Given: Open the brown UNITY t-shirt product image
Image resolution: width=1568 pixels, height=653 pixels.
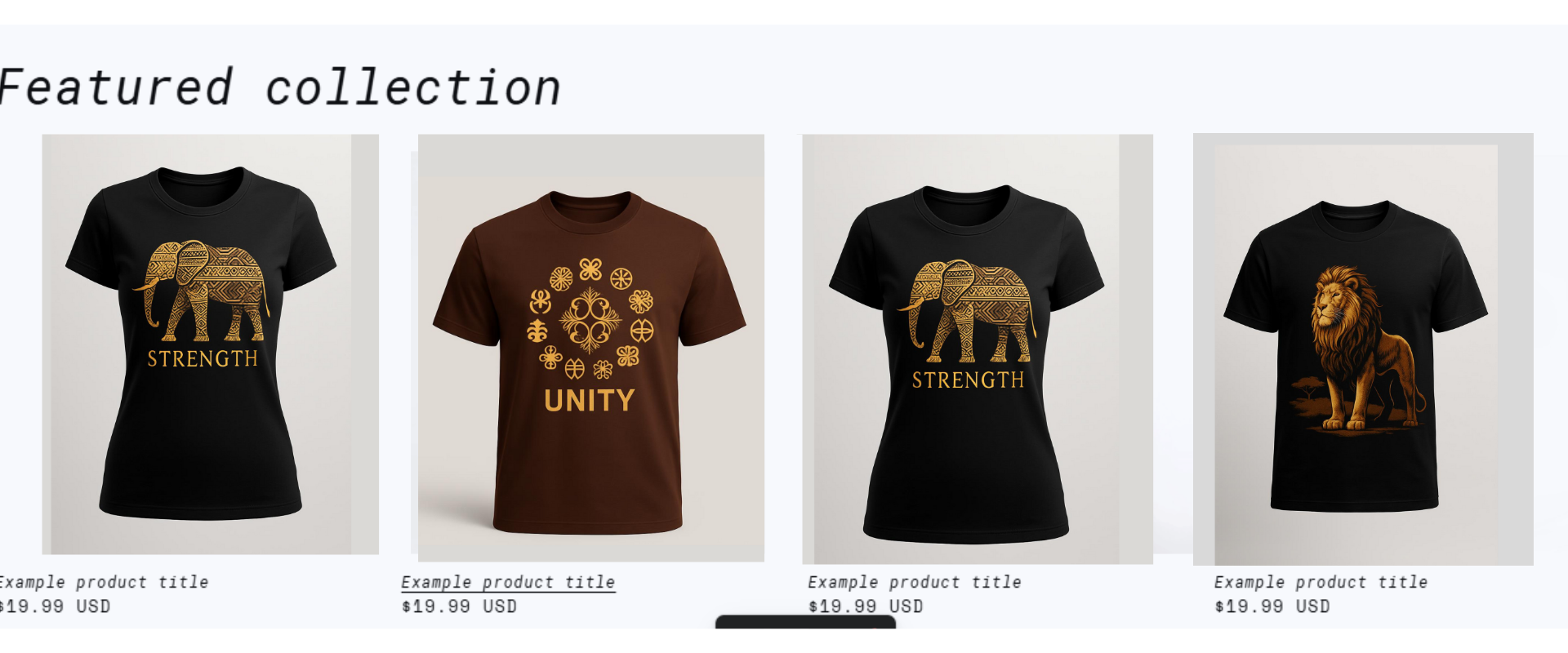Looking at the screenshot, I should [590, 348].
